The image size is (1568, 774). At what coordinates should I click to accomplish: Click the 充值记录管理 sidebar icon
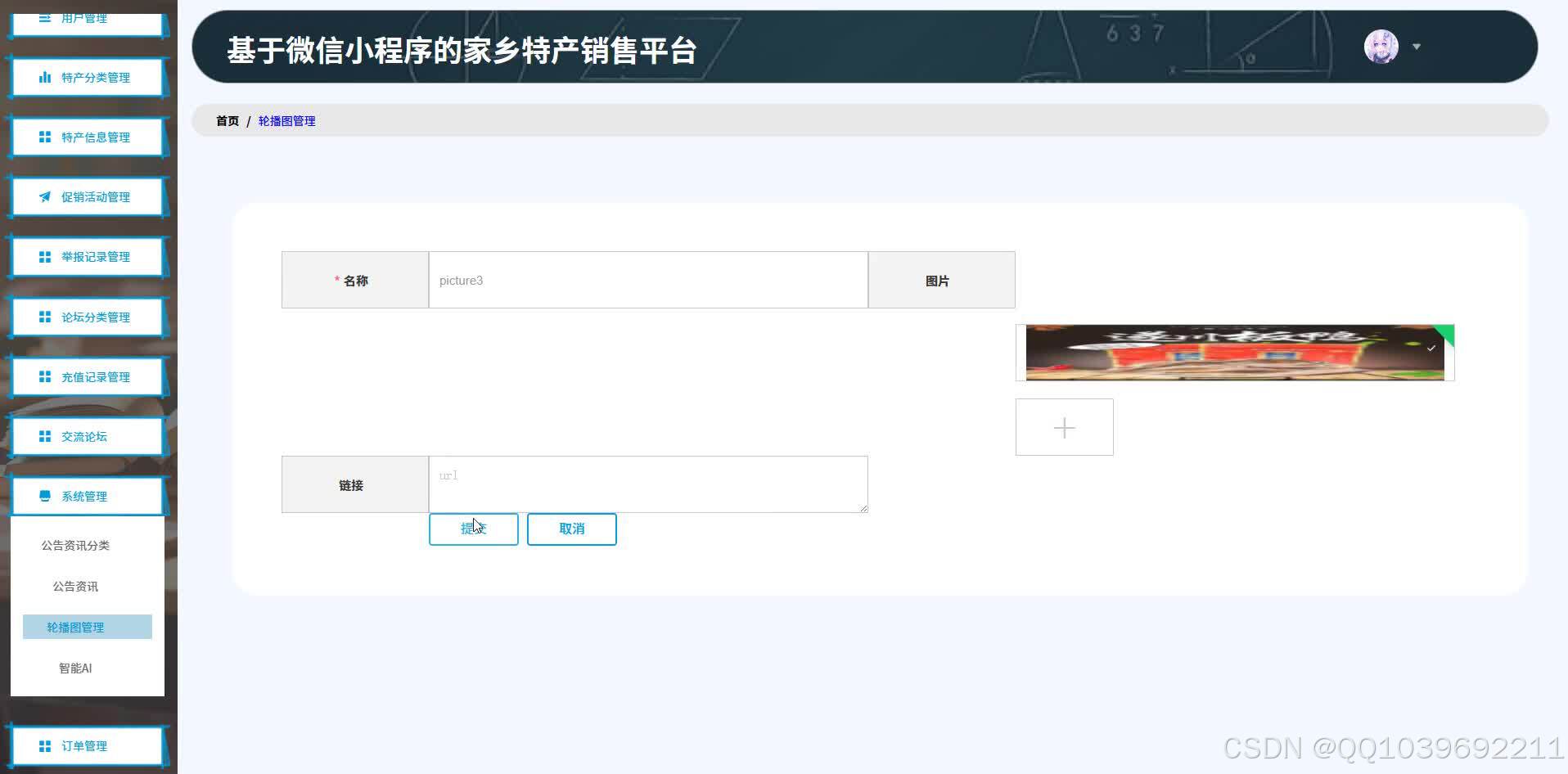[x=45, y=376]
